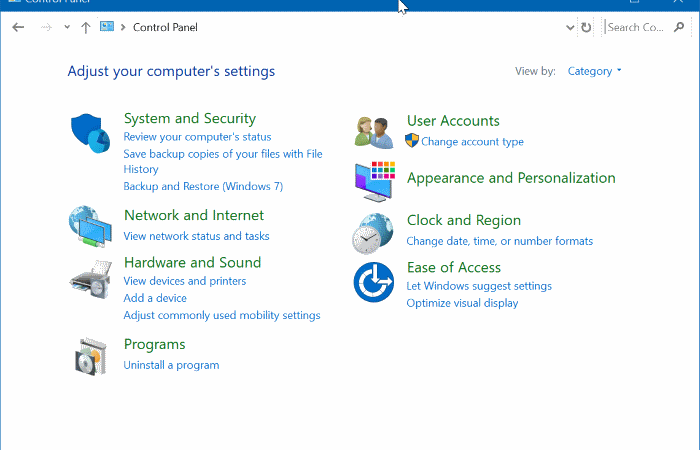Open System and Security category

pyautogui.click(x=190, y=118)
